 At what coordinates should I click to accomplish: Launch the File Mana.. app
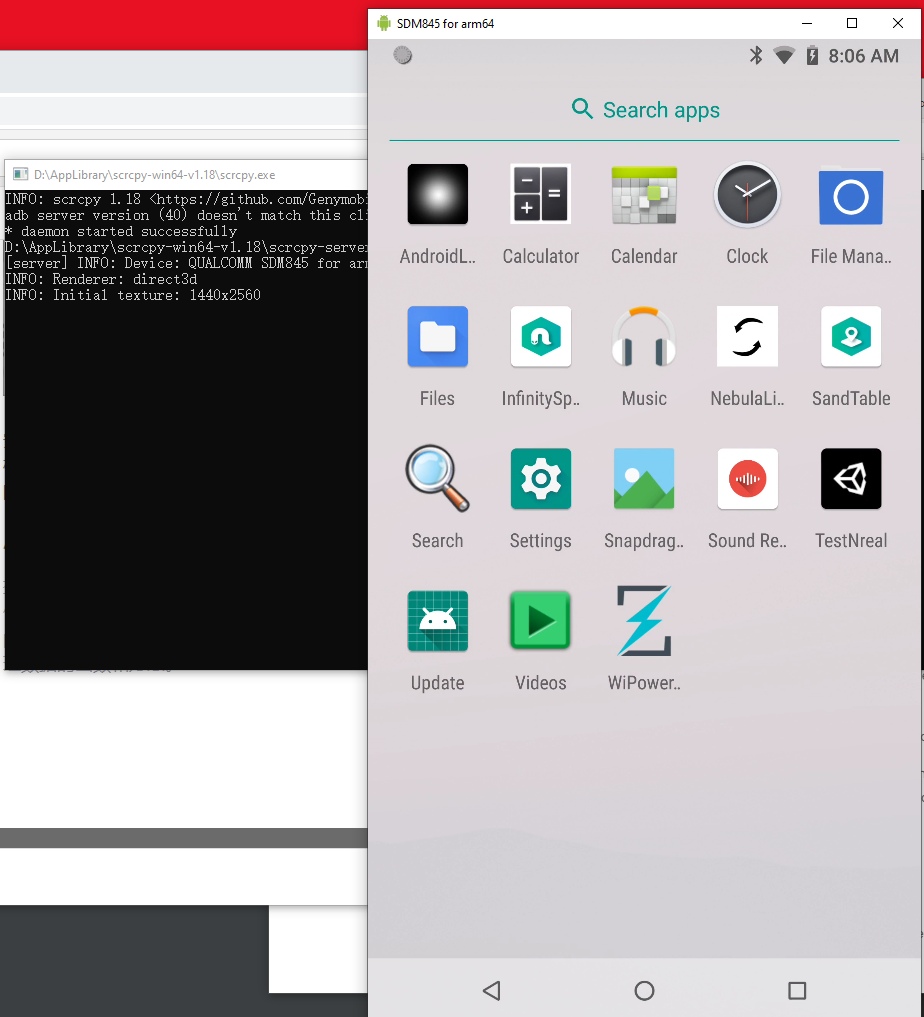point(851,195)
